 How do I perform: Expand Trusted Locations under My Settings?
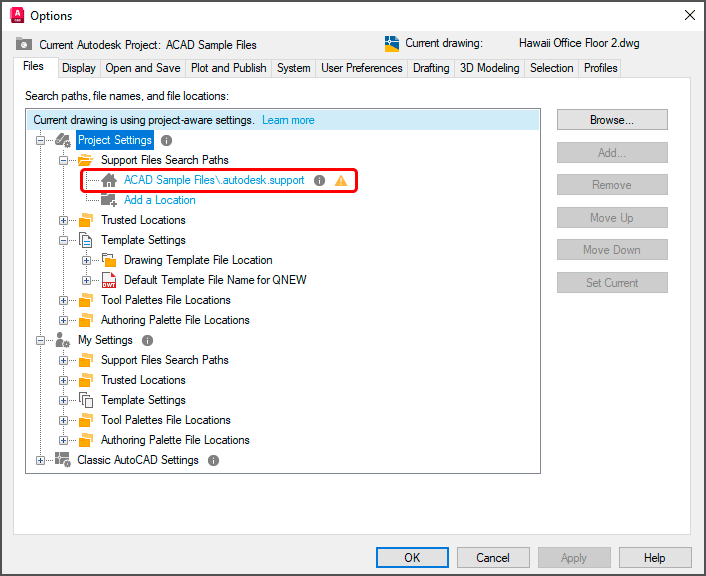(63, 380)
